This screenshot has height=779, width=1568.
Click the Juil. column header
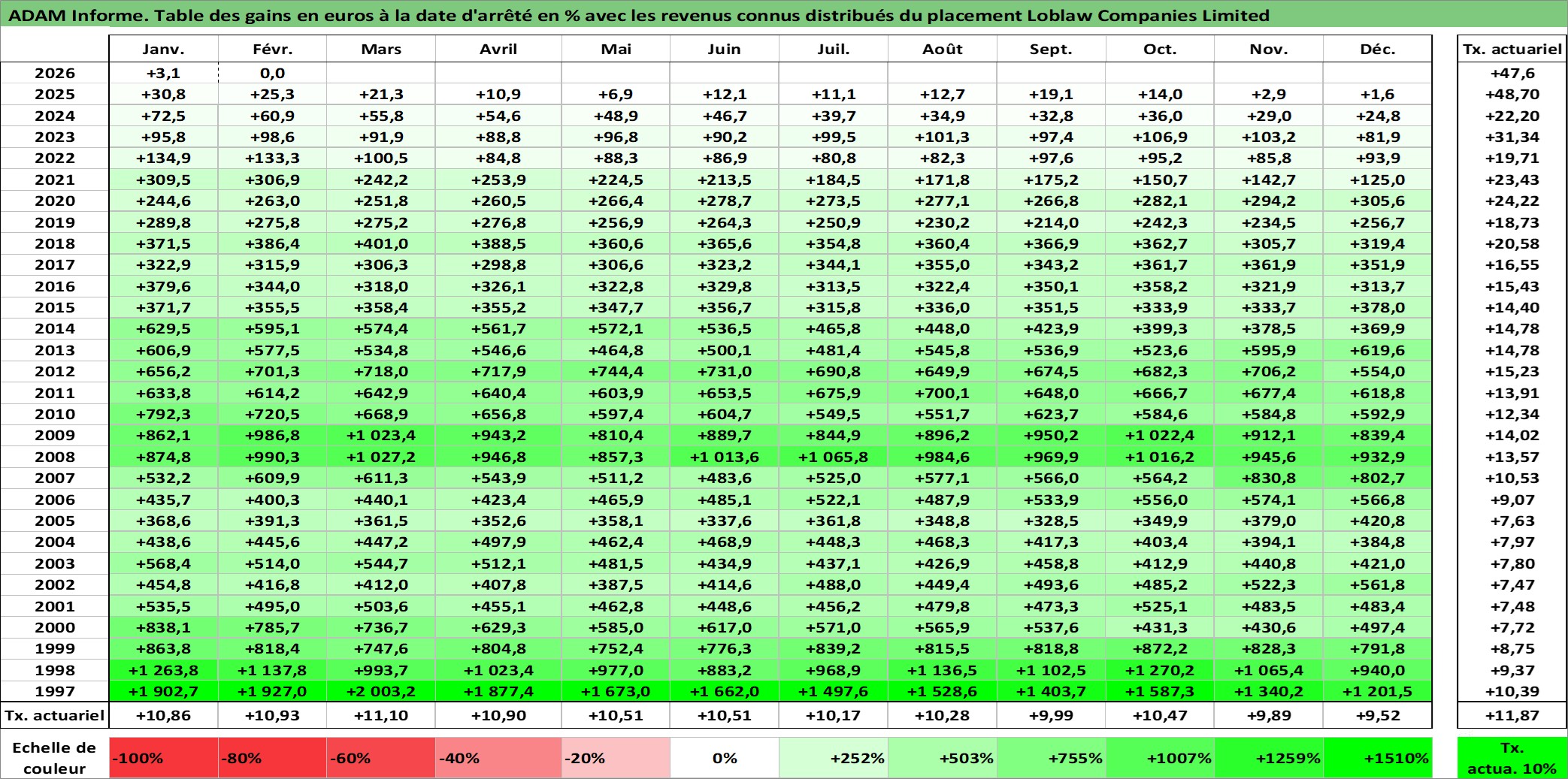coord(834,49)
